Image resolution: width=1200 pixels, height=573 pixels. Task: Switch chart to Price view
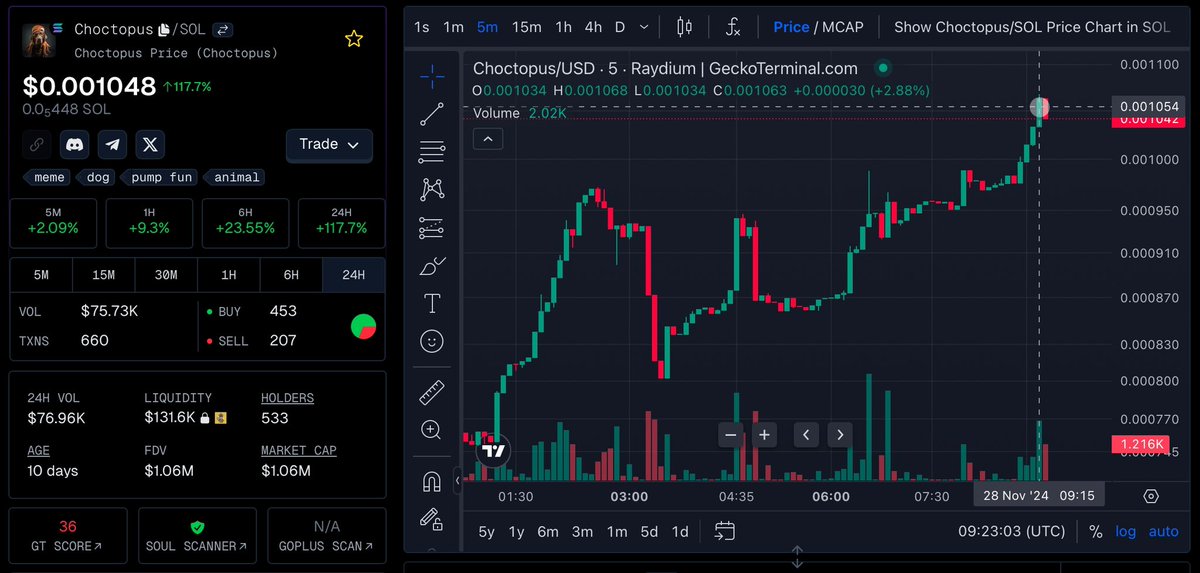tap(791, 27)
